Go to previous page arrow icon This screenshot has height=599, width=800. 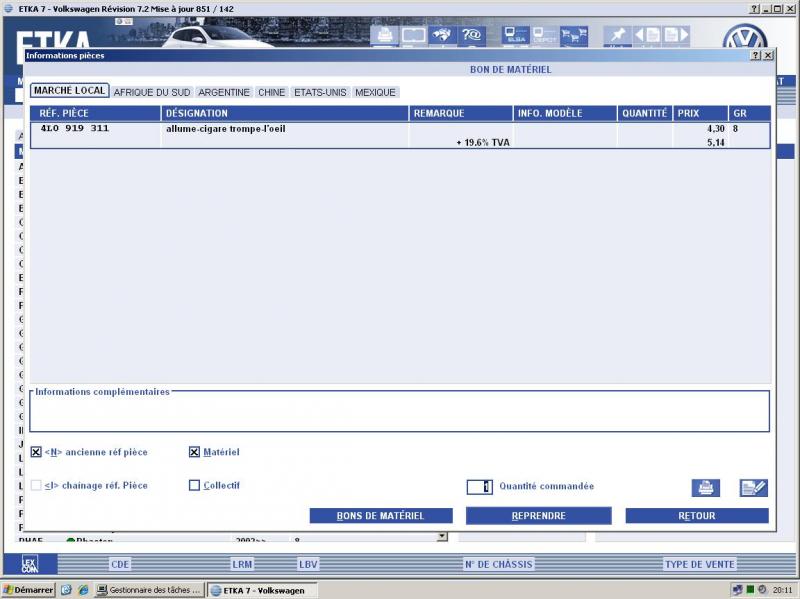[x=646, y=35]
